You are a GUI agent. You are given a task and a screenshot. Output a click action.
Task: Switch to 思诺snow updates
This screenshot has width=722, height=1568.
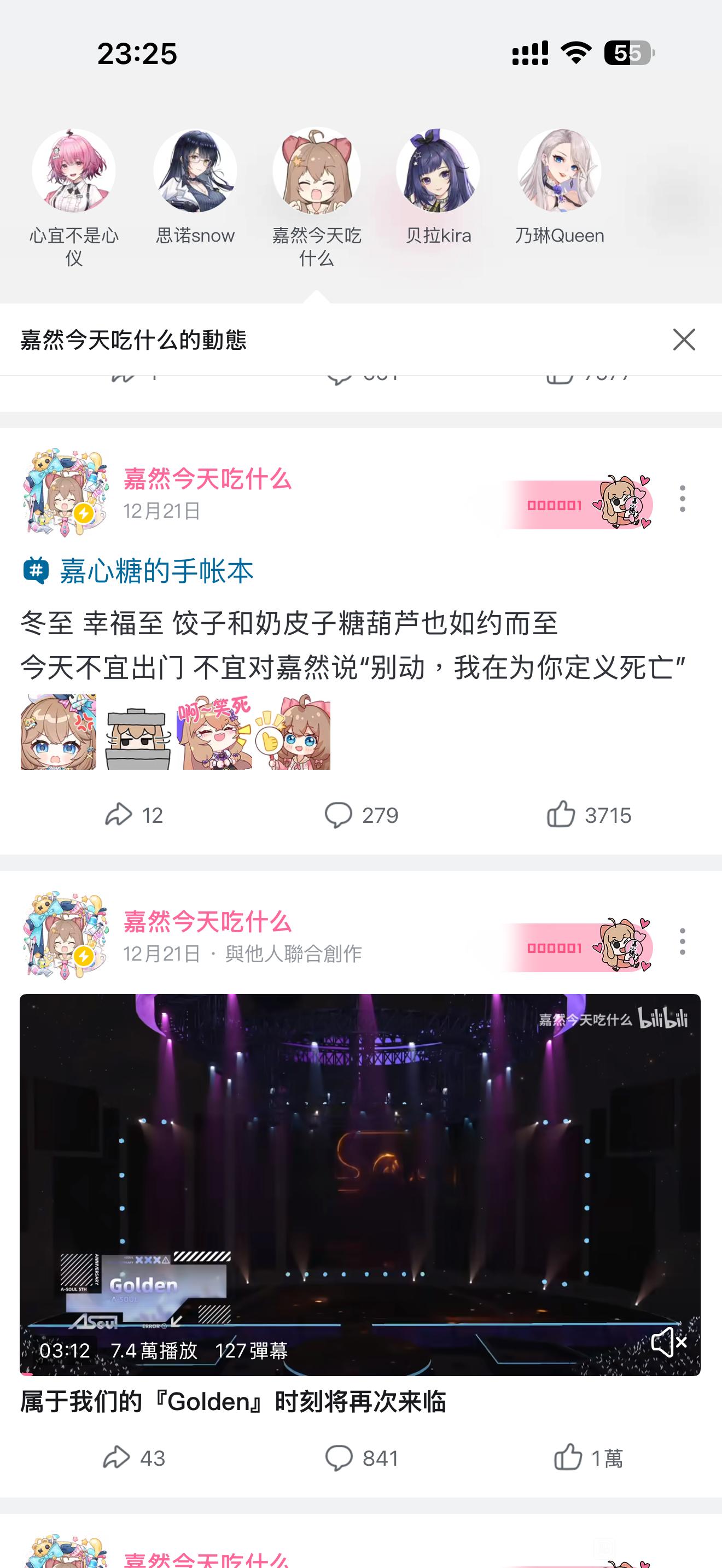tap(195, 187)
